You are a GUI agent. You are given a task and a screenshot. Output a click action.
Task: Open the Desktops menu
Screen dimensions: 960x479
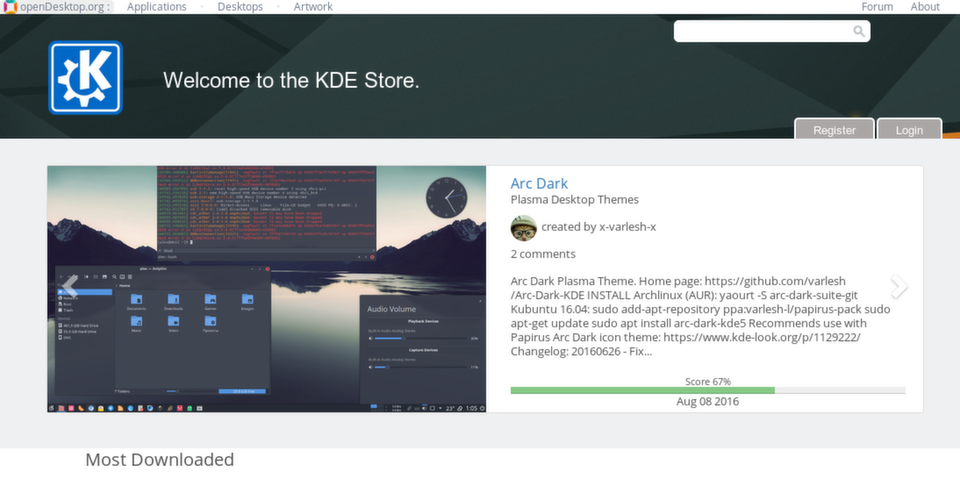point(240,7)
